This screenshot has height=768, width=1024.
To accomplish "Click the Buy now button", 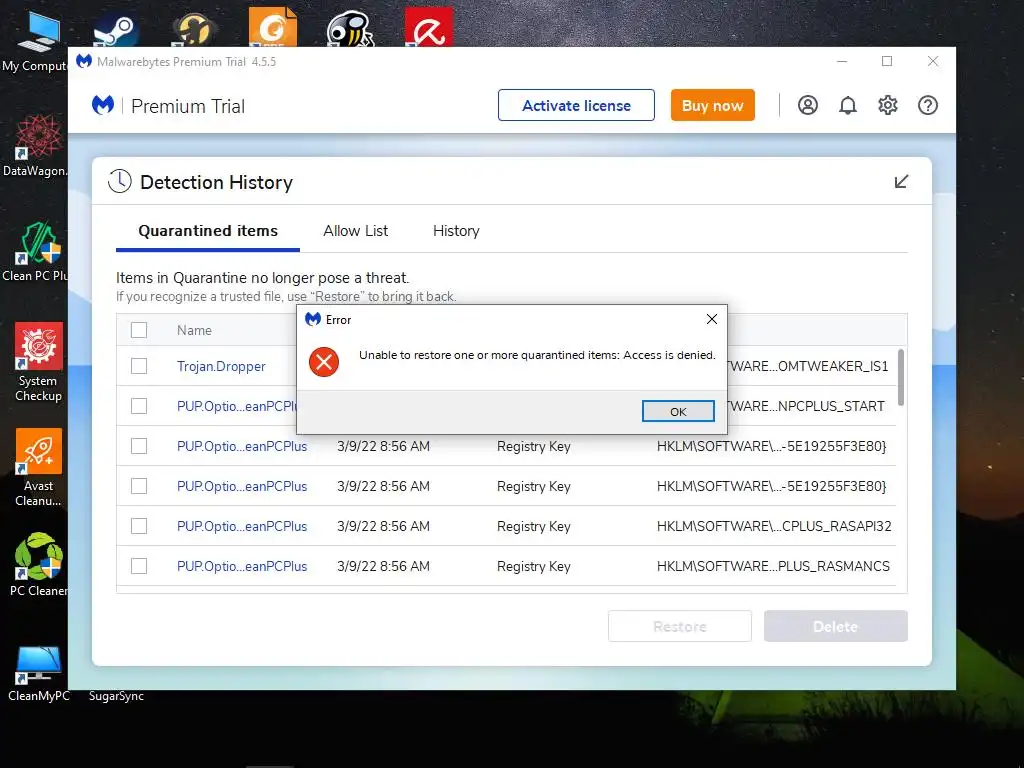I will [x=712, y=105].
